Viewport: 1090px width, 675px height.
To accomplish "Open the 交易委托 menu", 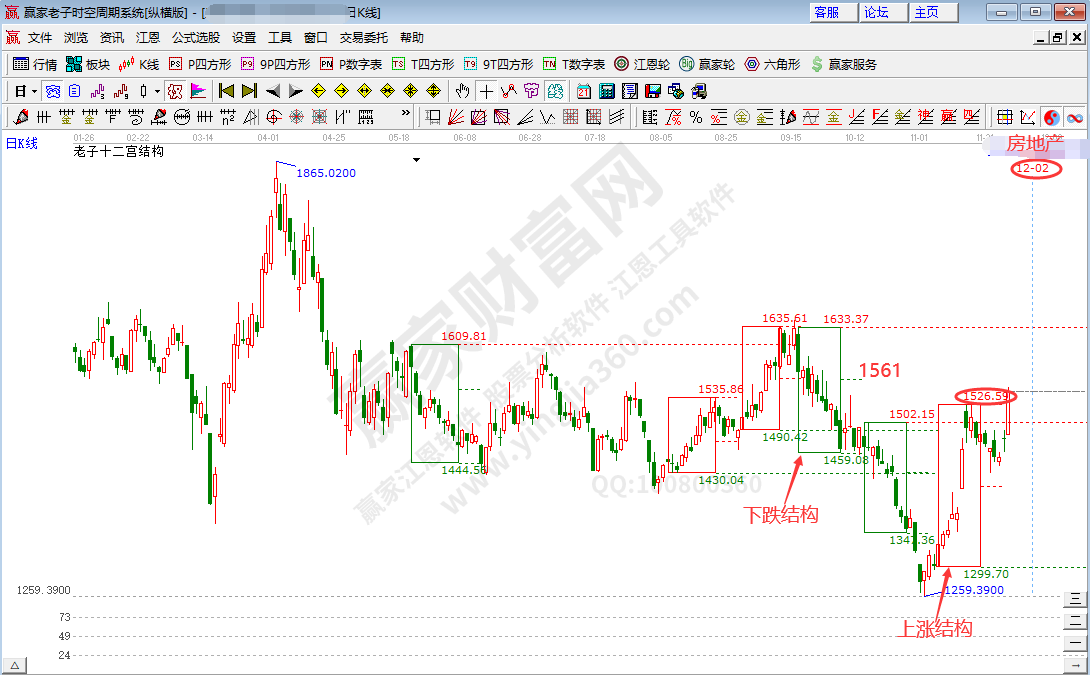I will coord(364,37).
